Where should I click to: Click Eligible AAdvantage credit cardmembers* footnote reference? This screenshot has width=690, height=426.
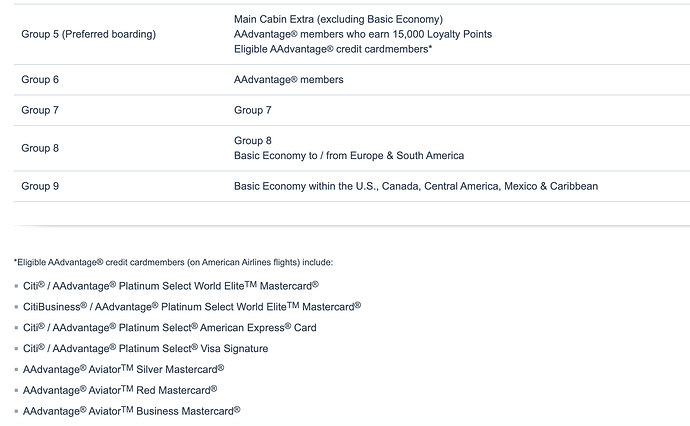point(333,49)
